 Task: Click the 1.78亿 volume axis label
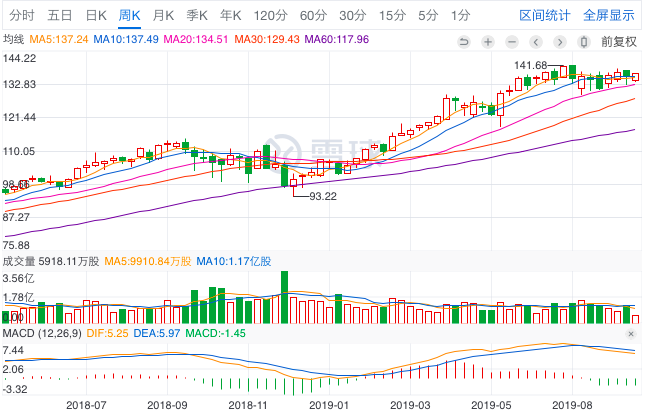tap(18, 297)
